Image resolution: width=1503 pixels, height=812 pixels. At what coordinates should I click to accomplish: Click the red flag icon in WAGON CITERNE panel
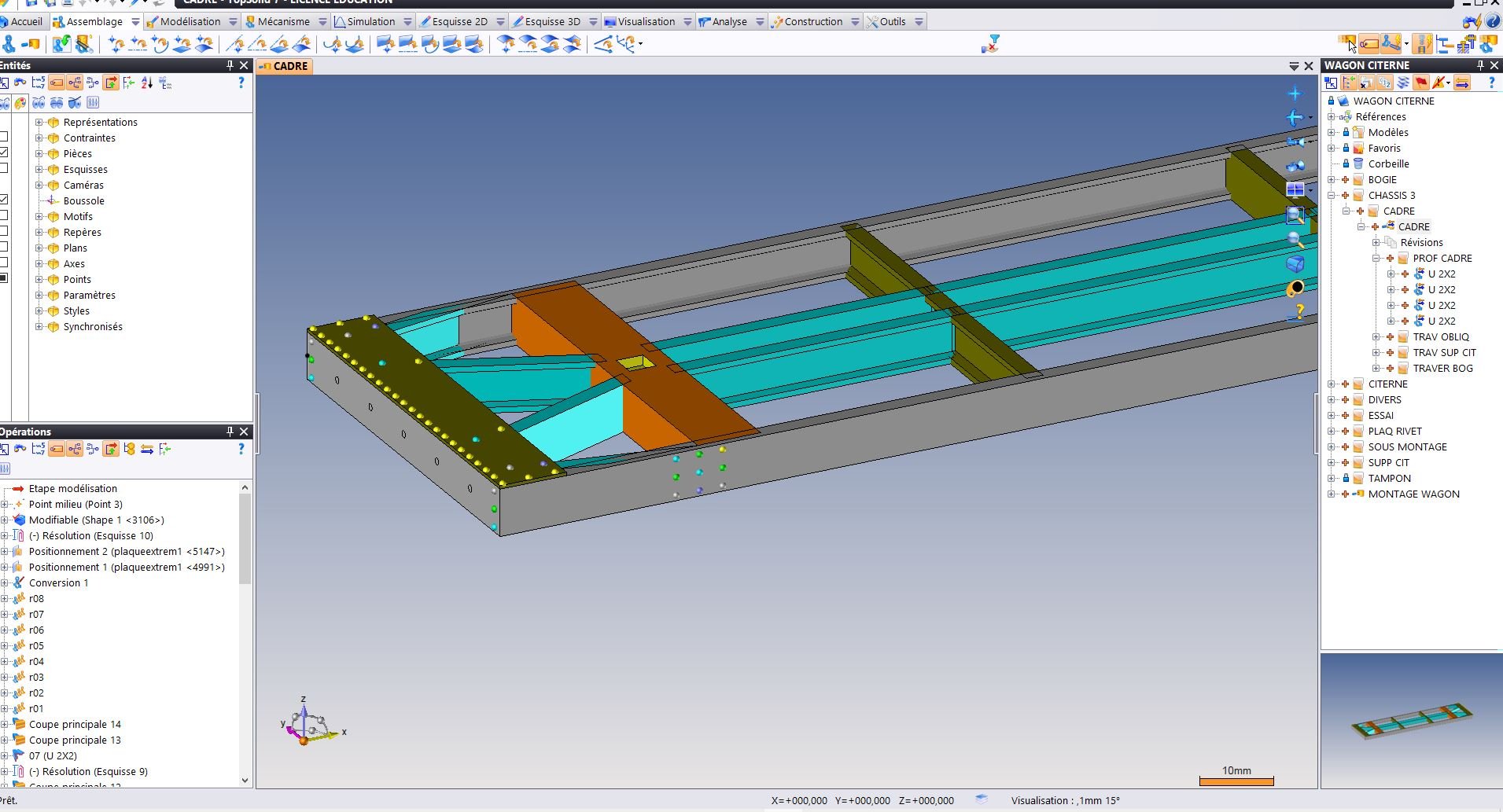1420,83
